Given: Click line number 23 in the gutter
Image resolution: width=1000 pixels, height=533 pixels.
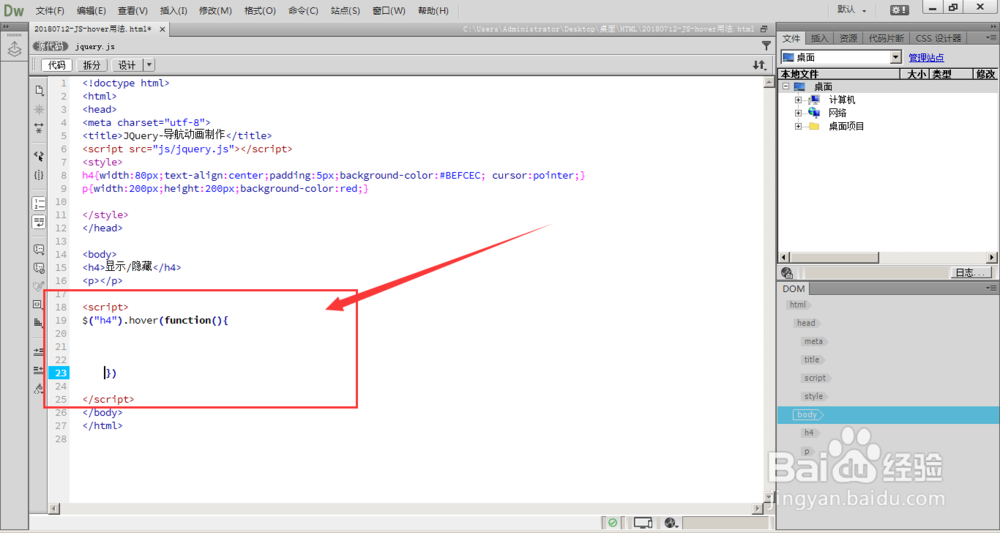Looking at the screenshot, I should pyautogui.click(x=61, y=373).
